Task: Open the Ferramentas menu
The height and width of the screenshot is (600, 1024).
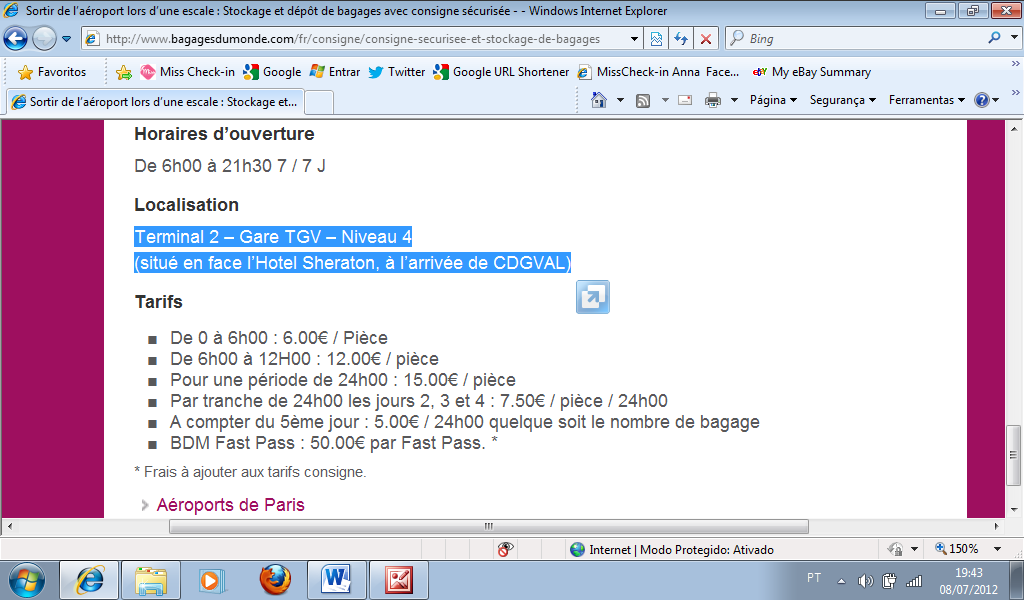Action: click(x=926, y=100)
